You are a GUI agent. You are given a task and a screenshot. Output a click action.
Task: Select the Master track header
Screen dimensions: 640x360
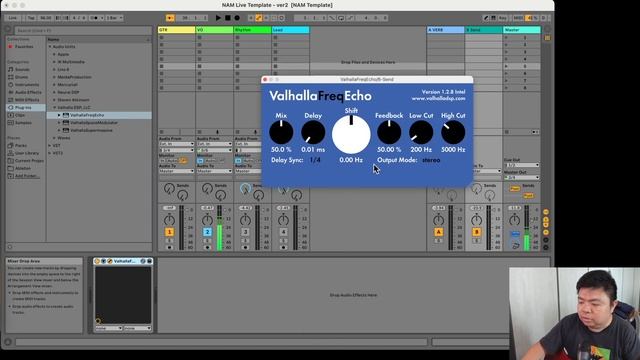click(522, 30)
